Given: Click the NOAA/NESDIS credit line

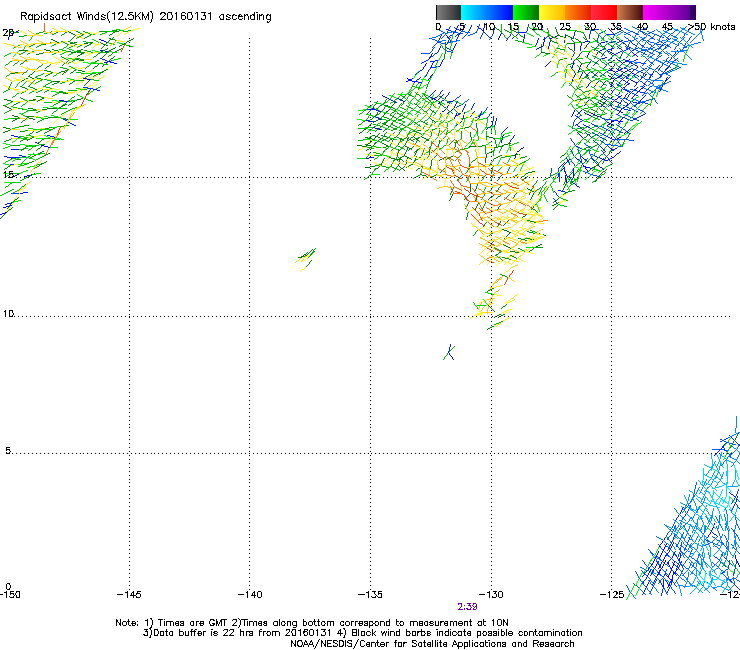Looking at the screenshot, I should coord(432,644).
